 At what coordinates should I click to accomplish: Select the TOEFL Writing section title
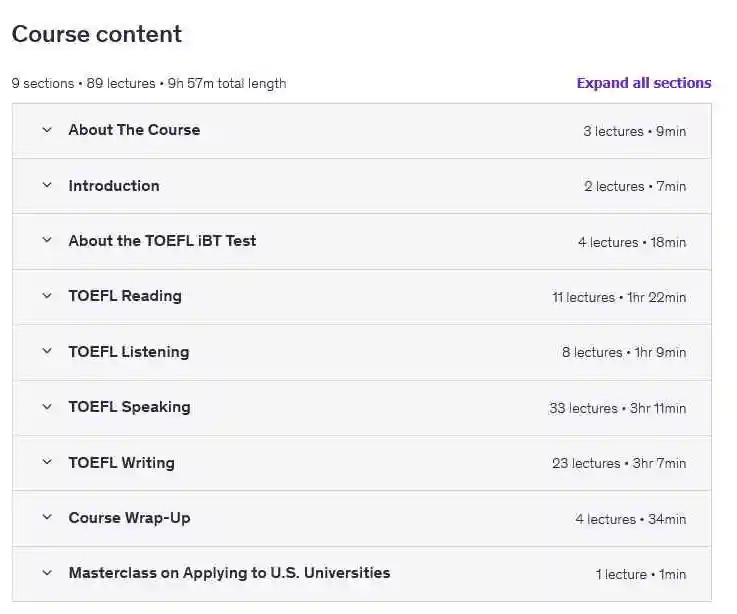click(121, 463)
